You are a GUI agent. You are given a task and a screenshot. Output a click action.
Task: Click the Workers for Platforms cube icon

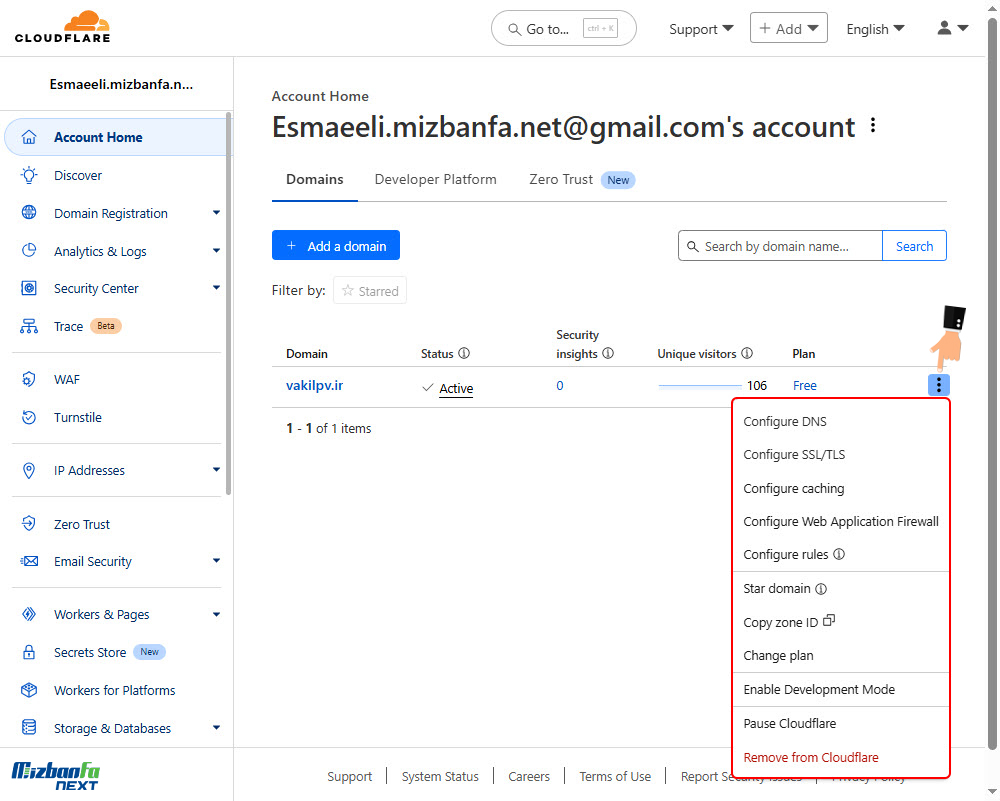(29, 690)
